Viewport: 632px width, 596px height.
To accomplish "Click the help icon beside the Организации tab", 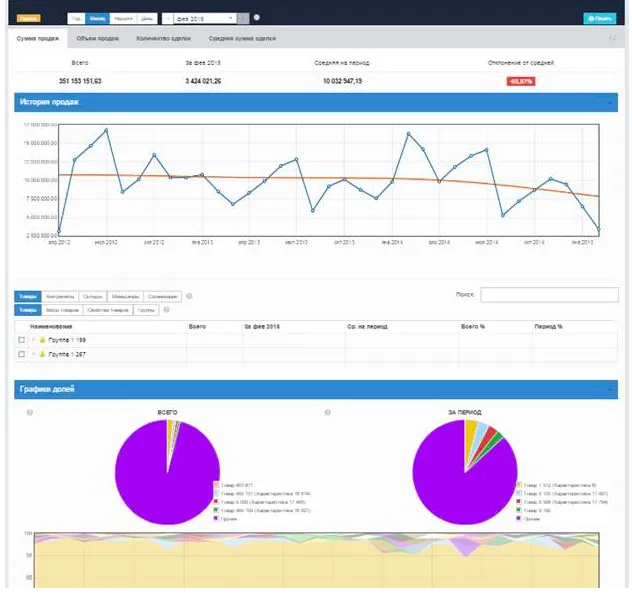I will pos(190,297).
